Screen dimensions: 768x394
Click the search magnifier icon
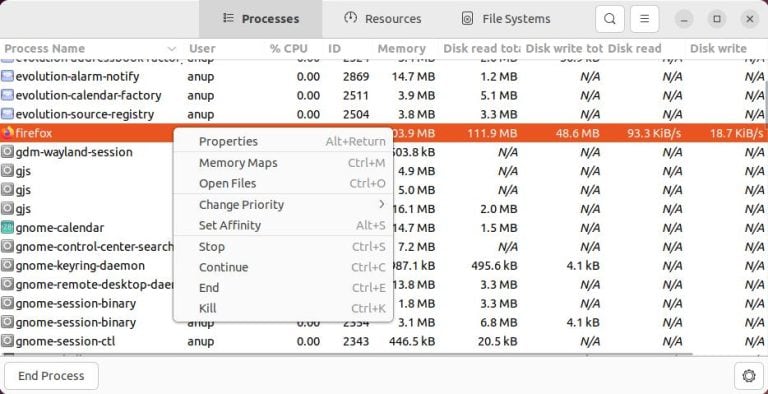[609, 19]
